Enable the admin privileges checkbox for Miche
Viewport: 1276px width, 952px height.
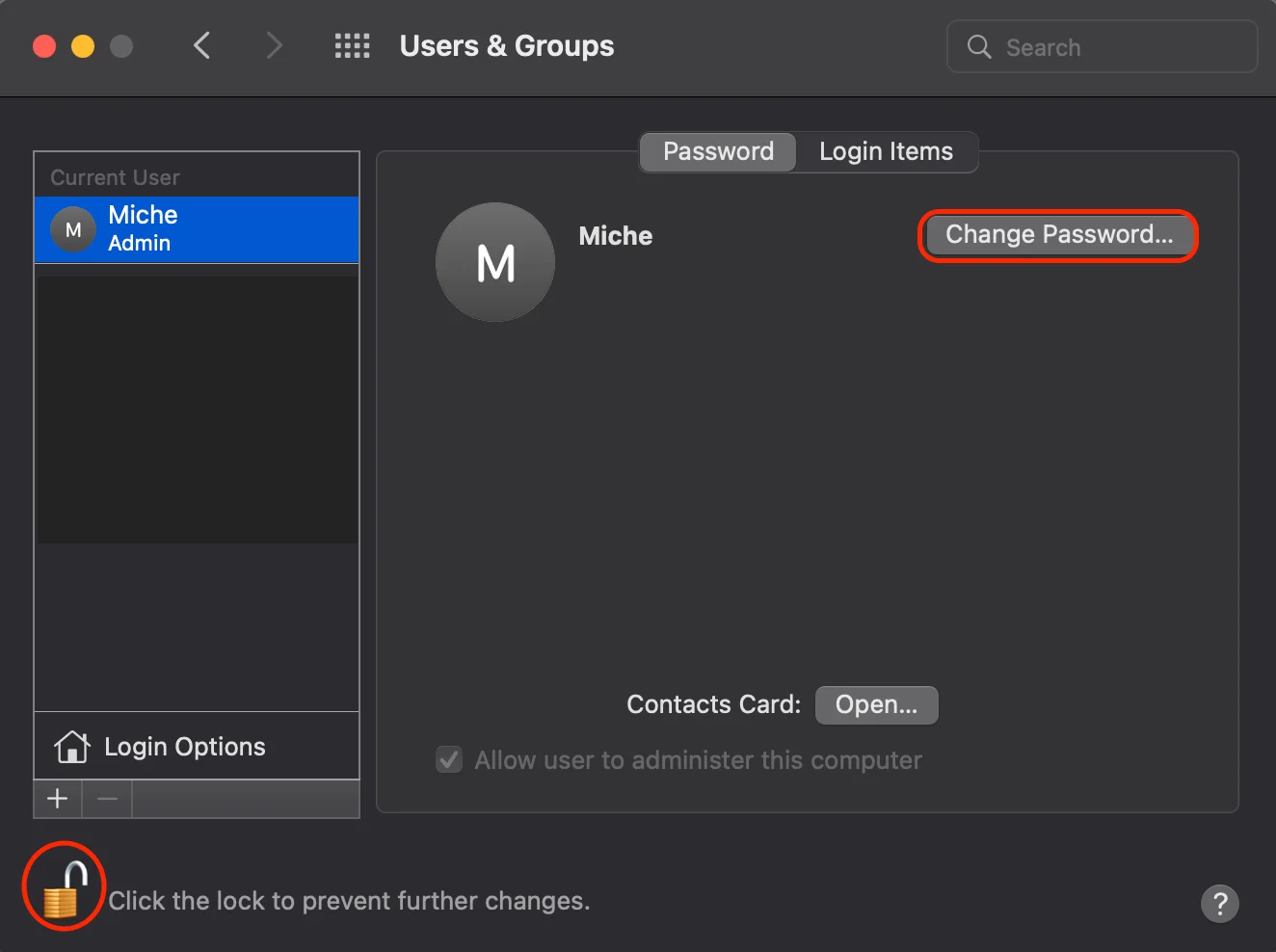pos(449,759)
